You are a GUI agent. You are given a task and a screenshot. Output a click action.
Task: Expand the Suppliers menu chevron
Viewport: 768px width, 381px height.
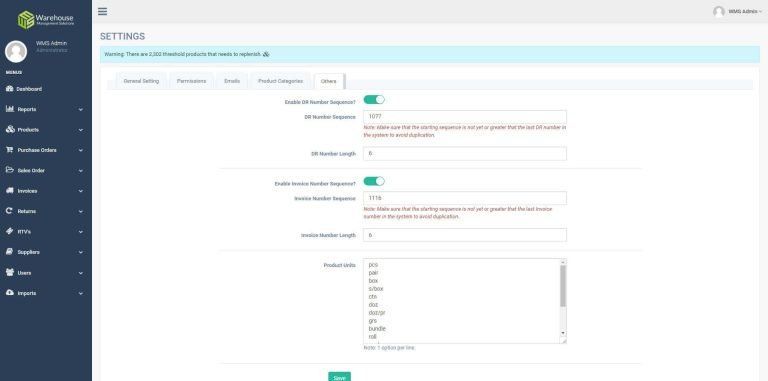tap(81, 253)
